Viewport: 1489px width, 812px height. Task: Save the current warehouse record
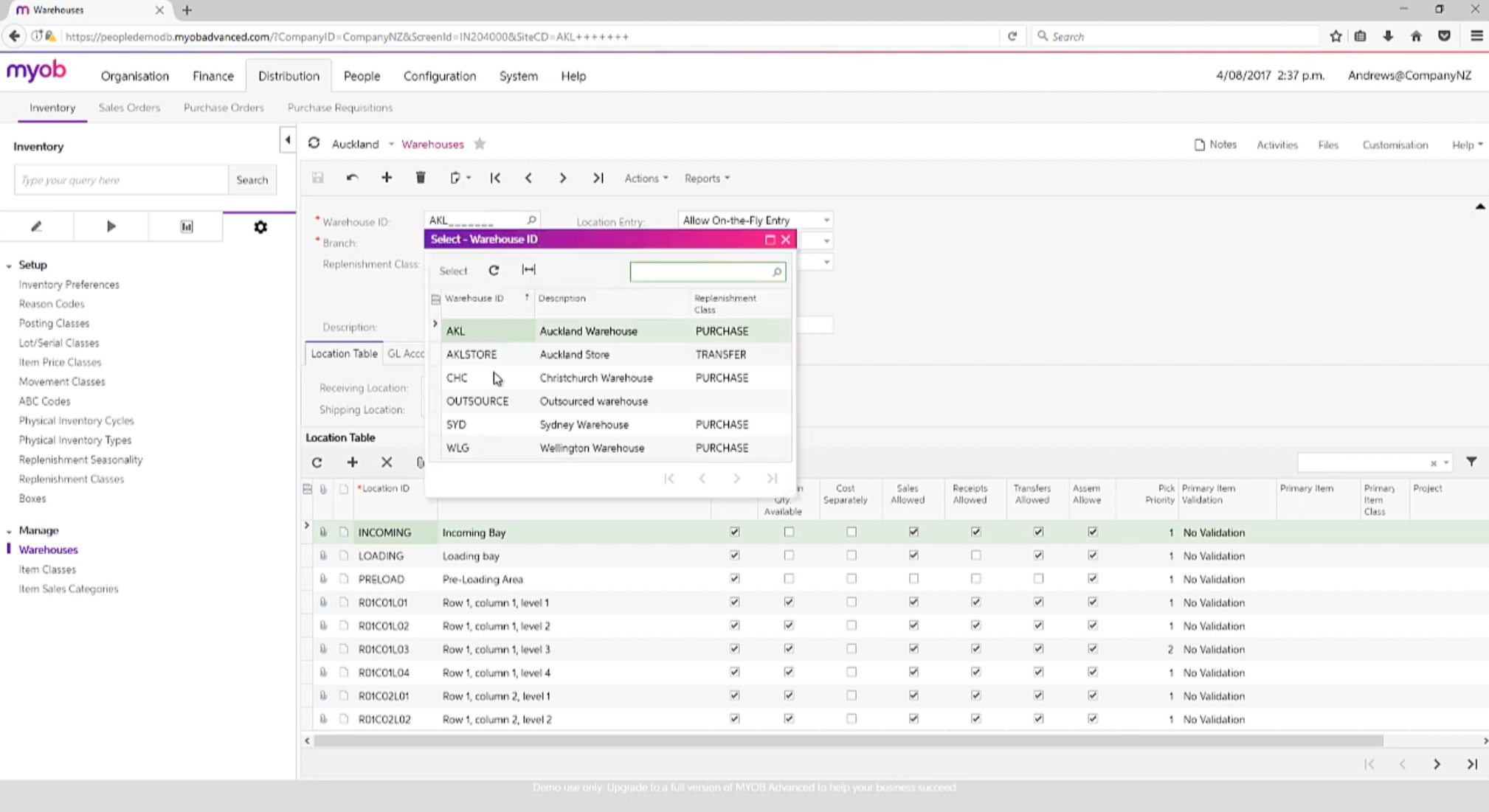tap(318, 178)
